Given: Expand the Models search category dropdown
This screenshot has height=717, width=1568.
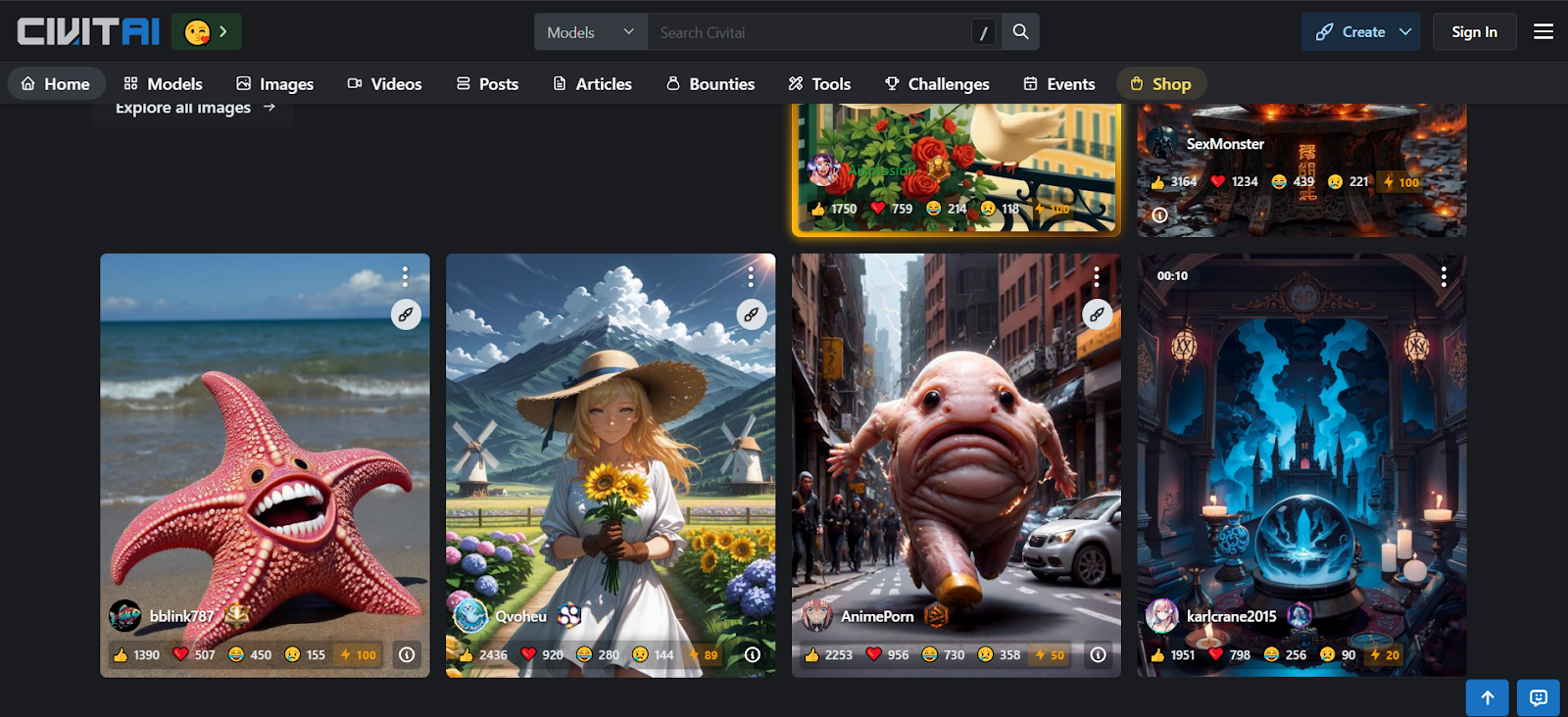Looking at the screenshot, I should tap(590, 32).
